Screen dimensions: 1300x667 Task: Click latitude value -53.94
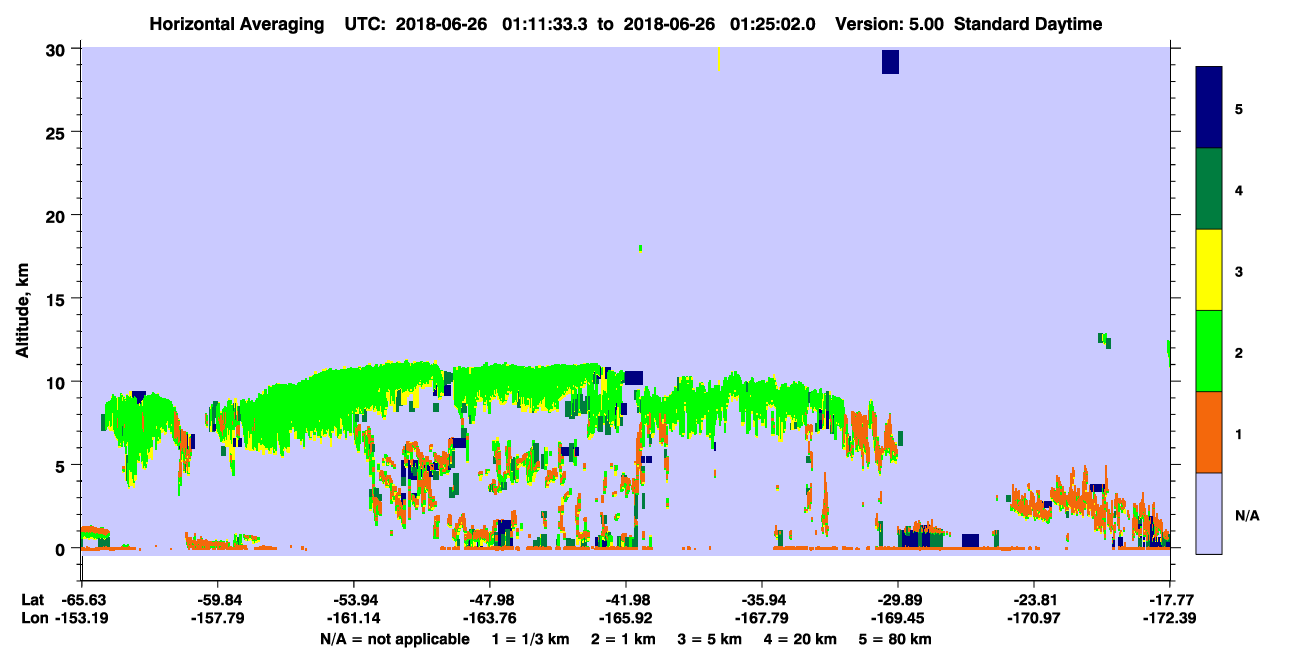354,600
